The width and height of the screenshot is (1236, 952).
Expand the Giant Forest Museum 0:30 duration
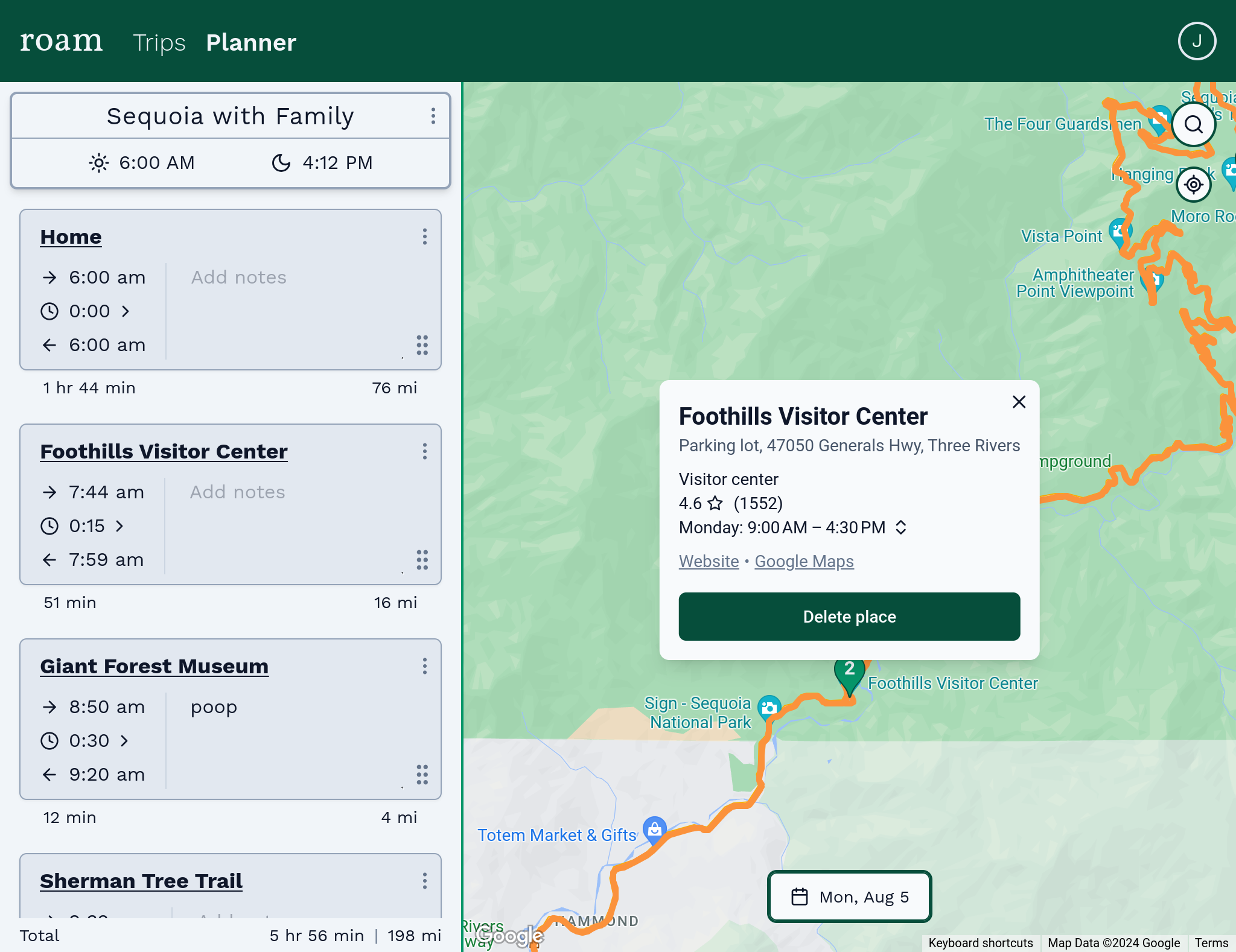[x=124, y=741]
